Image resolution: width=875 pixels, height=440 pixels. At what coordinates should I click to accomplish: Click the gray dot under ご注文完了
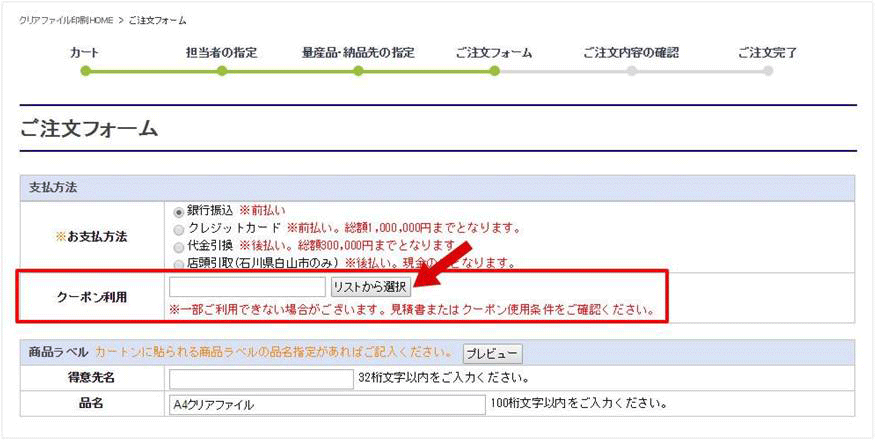pyautogui.click(x=768, y=71)
